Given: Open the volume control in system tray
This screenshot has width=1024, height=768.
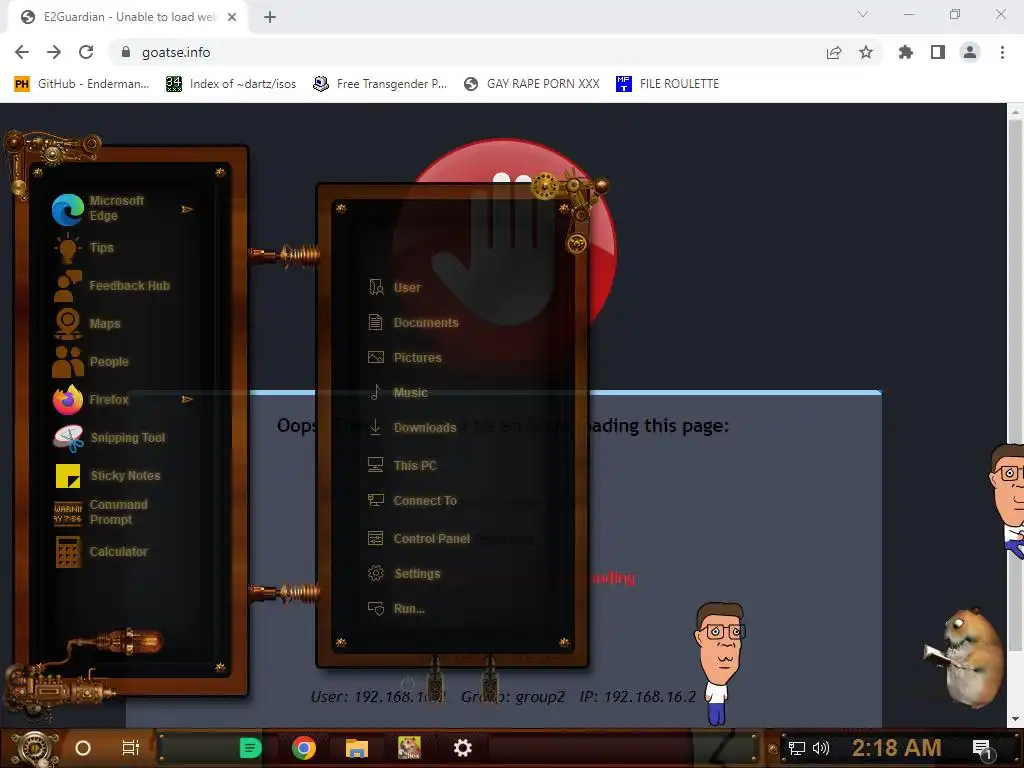Looking at the screenshot, I should pyautogui.click(x=821, y=748).
